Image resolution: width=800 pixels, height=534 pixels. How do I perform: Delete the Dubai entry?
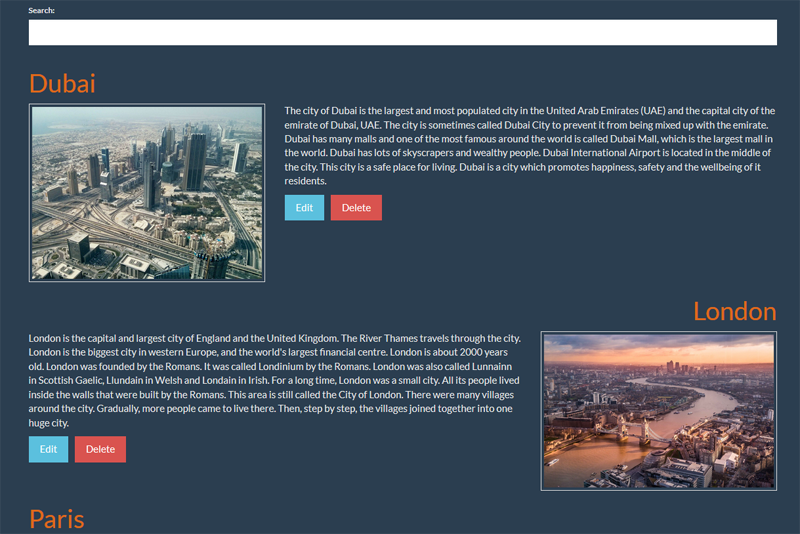(x=356, y=208)
